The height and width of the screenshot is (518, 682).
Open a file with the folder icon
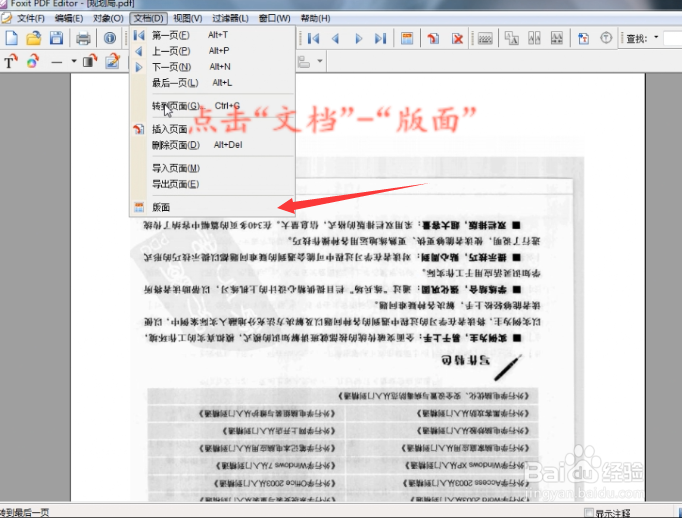point(33,38)
